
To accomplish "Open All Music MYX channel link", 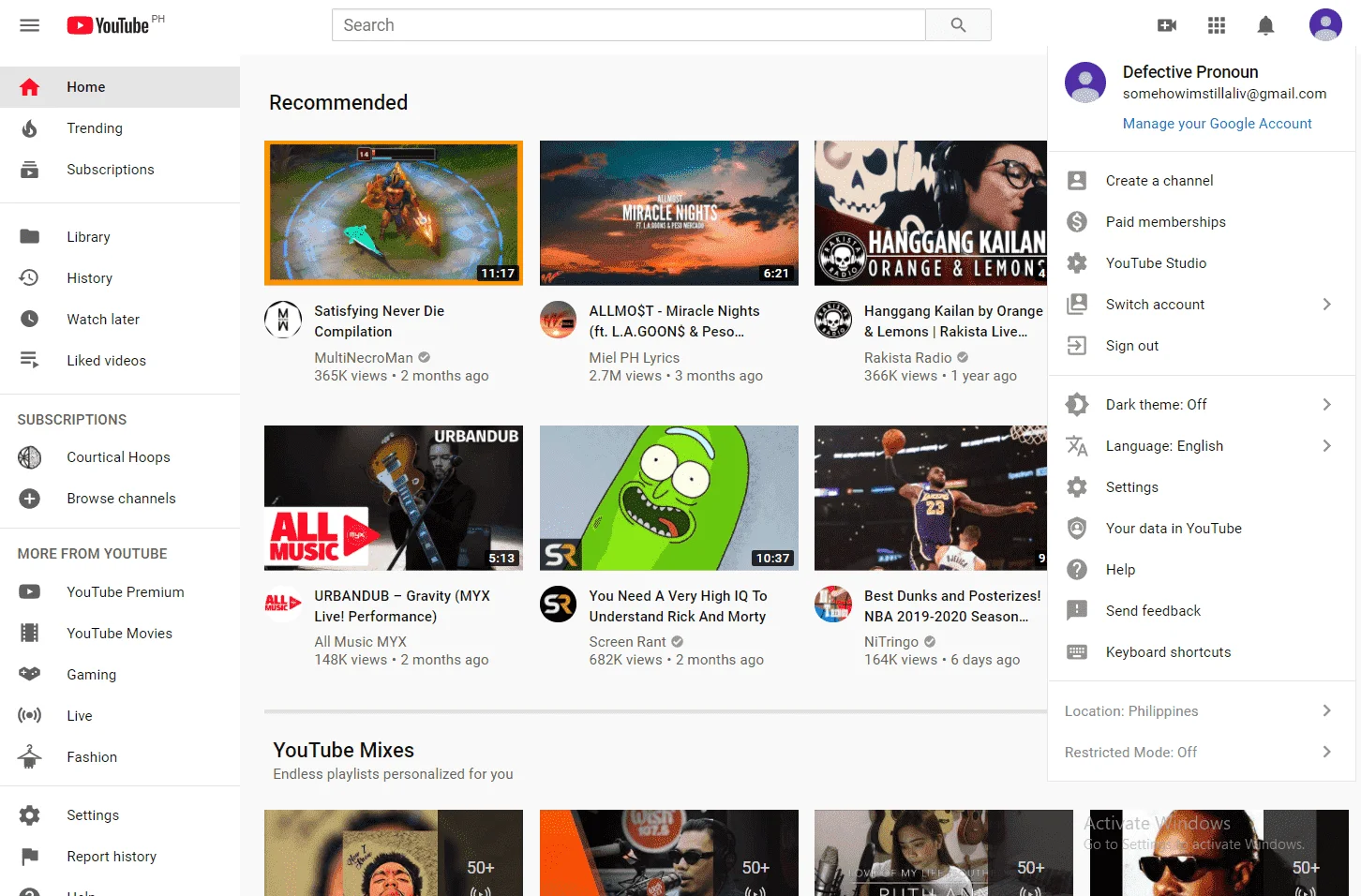I will click(x=361, y=642).
